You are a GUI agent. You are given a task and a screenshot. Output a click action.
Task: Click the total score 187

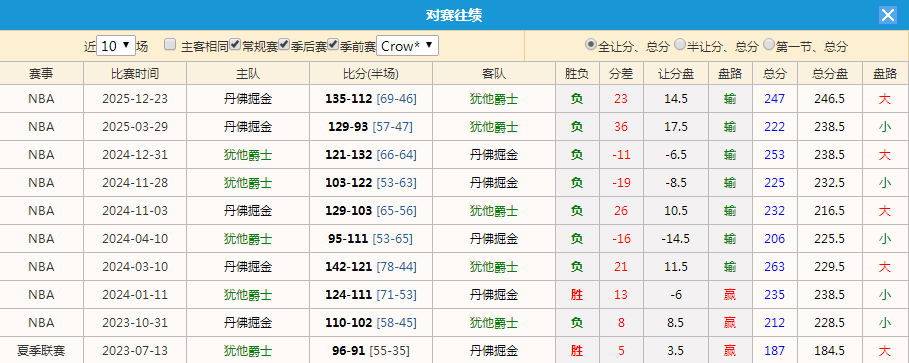pyautogui.click(x=775, y=350)
